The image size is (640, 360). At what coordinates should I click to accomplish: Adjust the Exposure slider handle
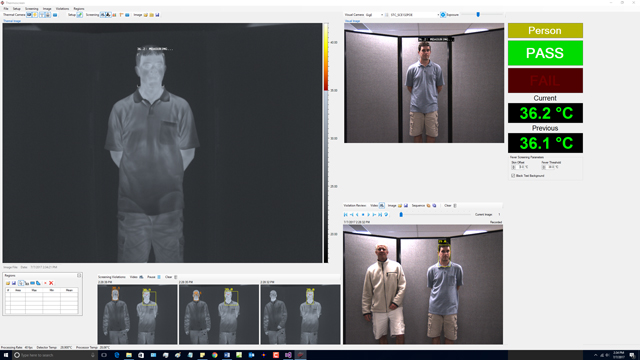tap(478, 14)
